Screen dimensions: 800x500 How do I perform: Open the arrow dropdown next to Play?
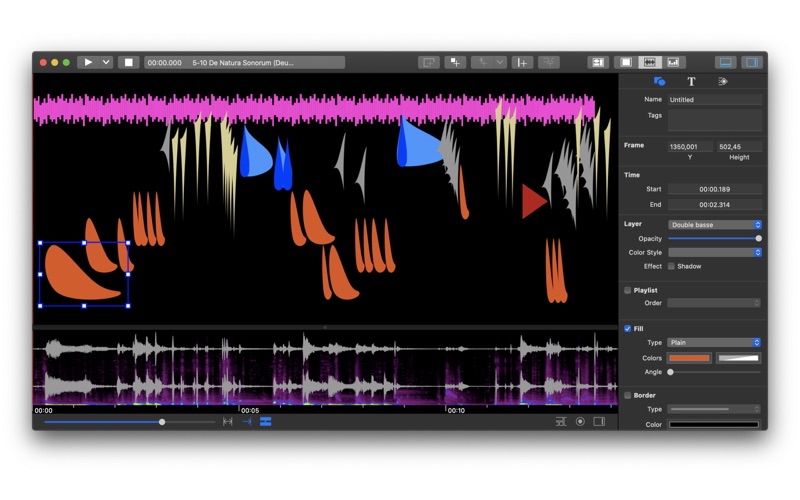[106, 62]
